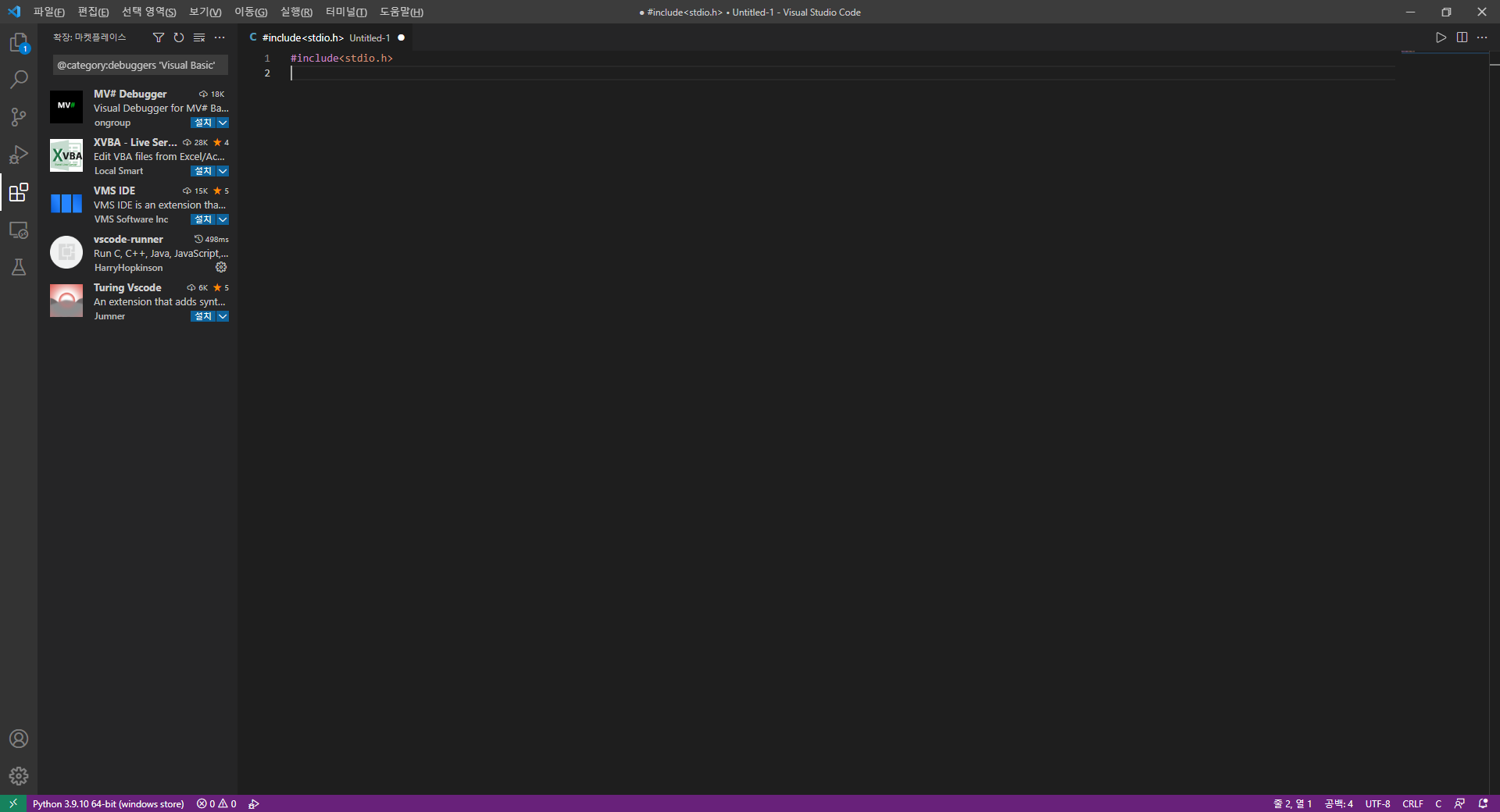Open the Explorer view in activity bar
This screenshot has width=1500, height=812.
(19, 42)
